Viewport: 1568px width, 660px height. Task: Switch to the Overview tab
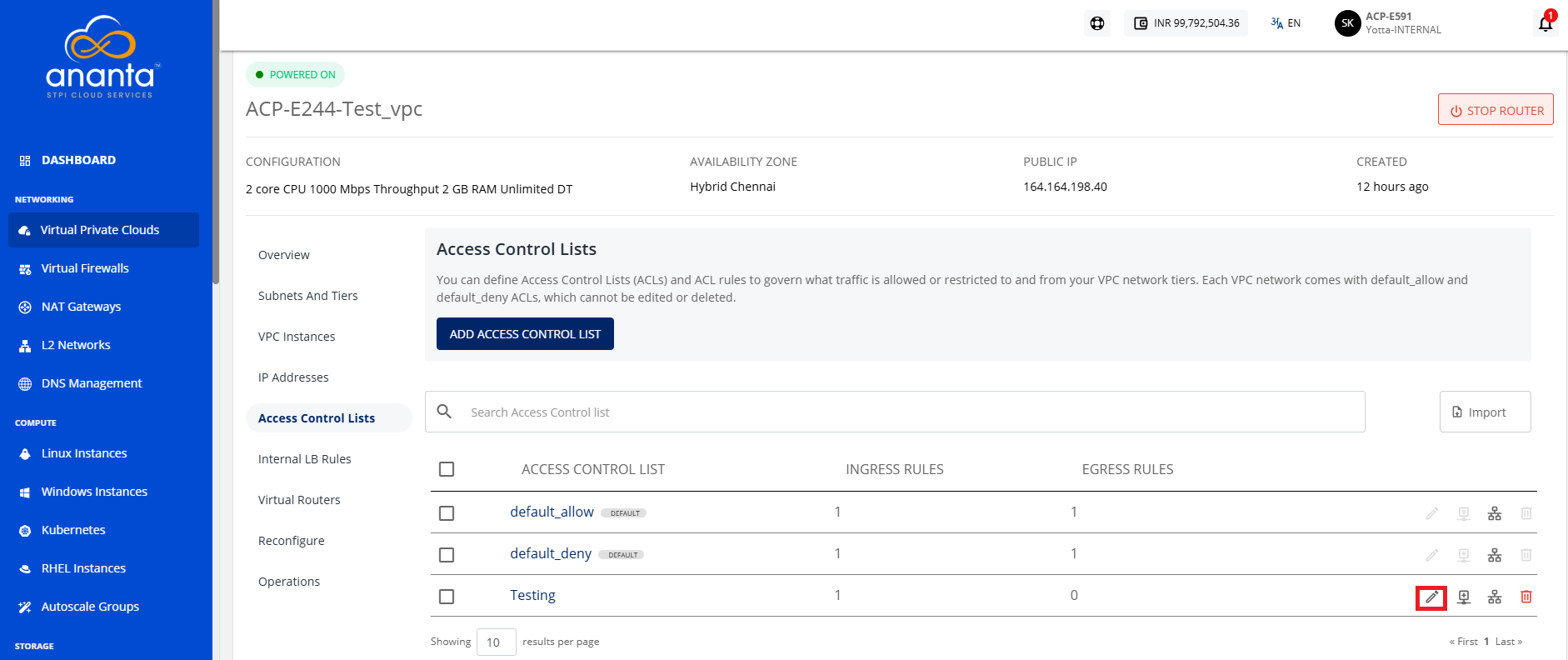[284, 255]
